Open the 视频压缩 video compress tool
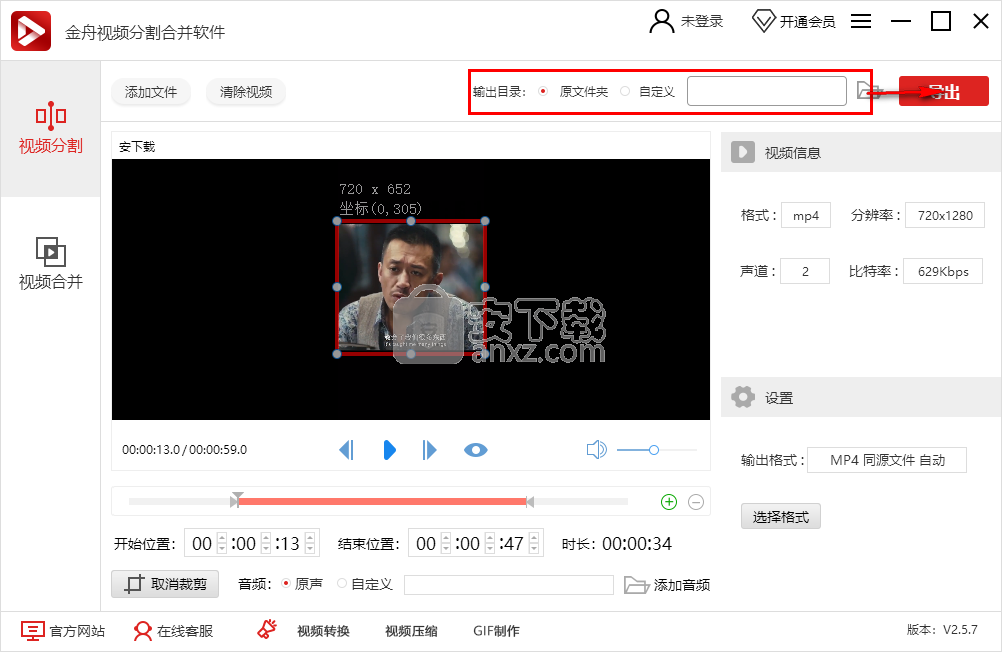This screenshot has width=1002, height=652. (412, 631)
